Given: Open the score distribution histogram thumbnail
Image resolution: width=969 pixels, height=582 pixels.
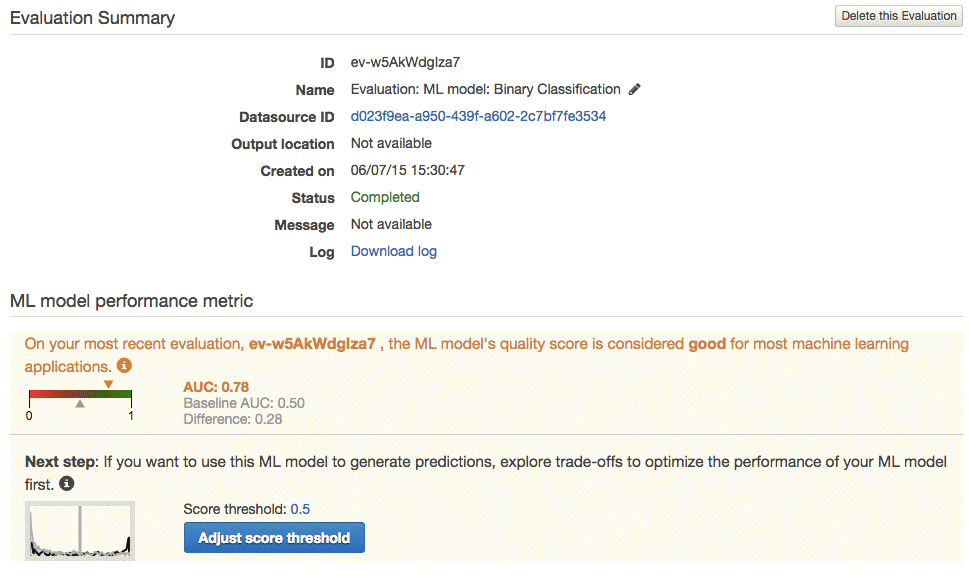Looking at the screenshot, I should 80,531.
